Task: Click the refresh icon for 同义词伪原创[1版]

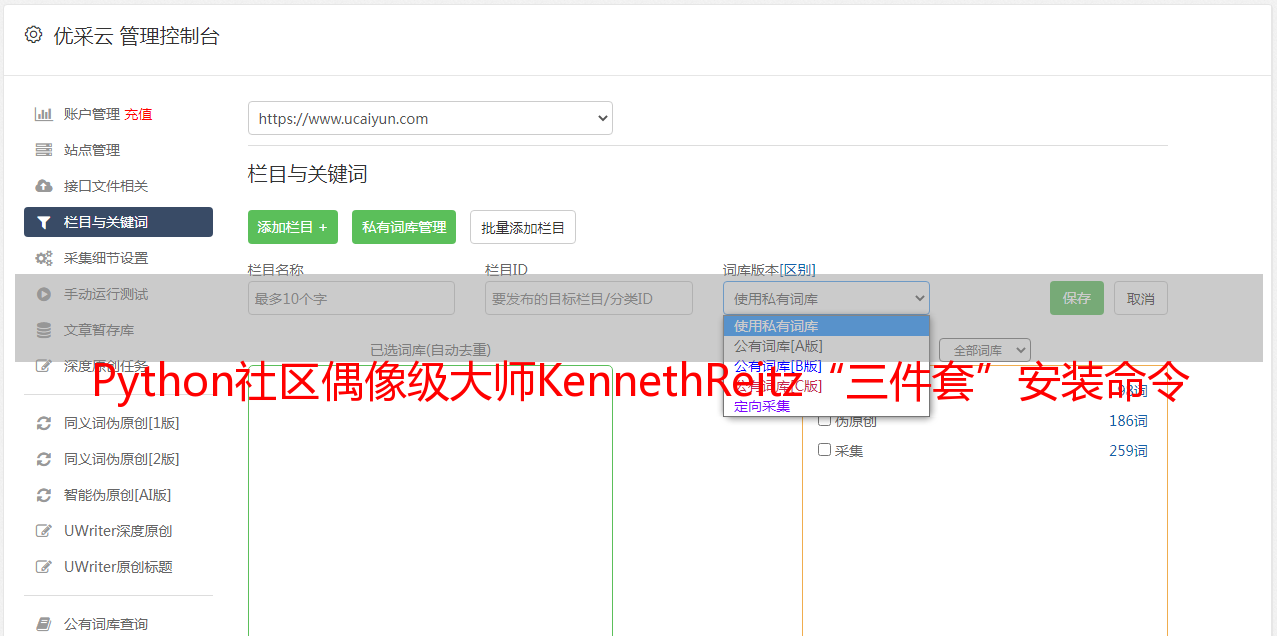Action: tap(44, 423)
